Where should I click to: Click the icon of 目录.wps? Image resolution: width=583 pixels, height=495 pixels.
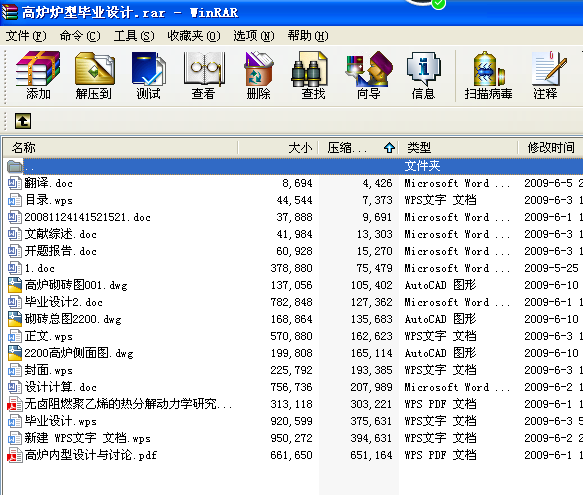pos(15,200)
